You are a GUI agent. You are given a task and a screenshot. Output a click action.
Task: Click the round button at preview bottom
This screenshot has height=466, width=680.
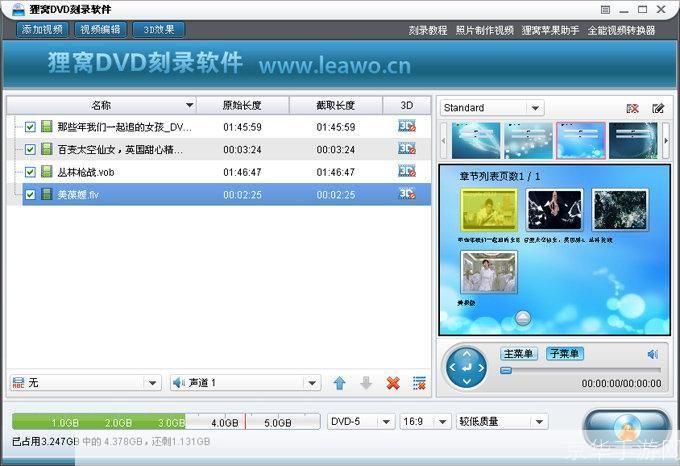(523, 318)
